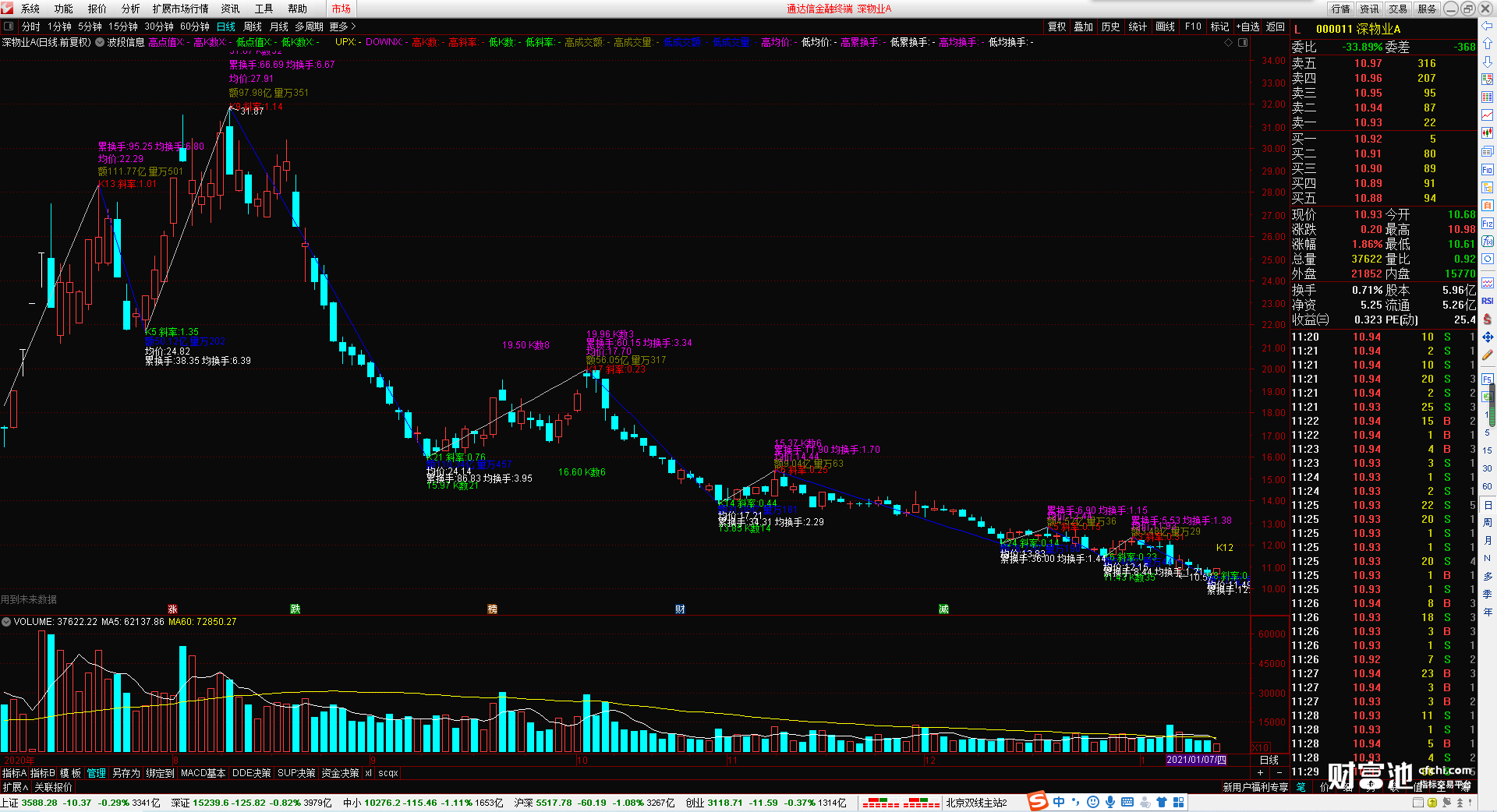1497x812 pixels.
Task: Click the f(x) formula icon in right sidebar
Action: [x=1487, y=242]
